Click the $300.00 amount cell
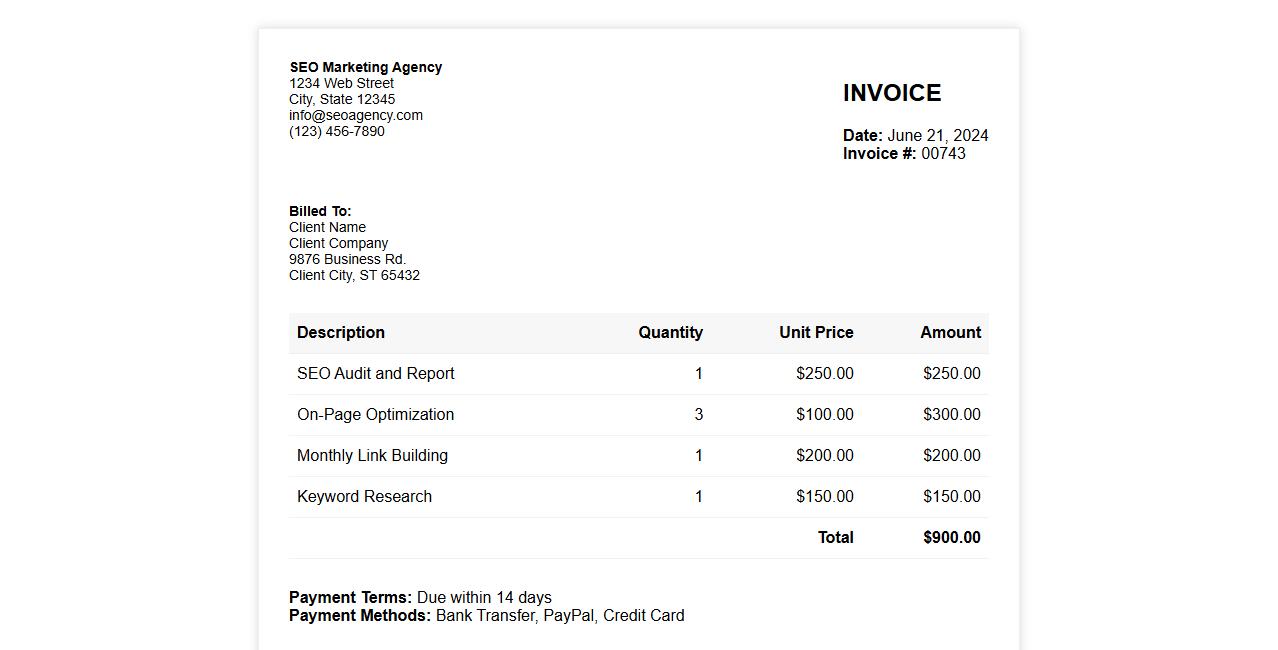 951,414
